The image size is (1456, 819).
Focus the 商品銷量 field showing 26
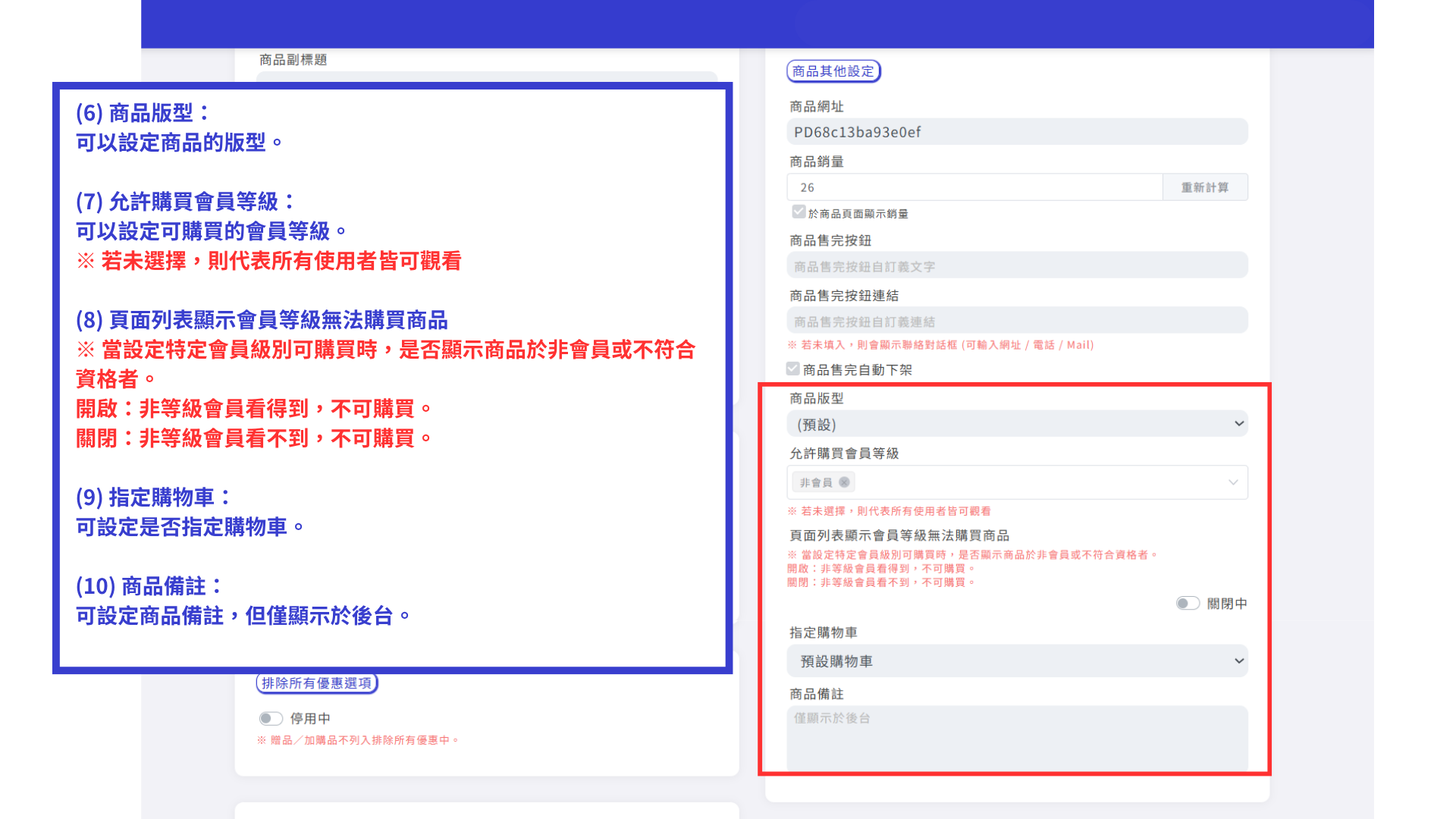click(974, 187)
